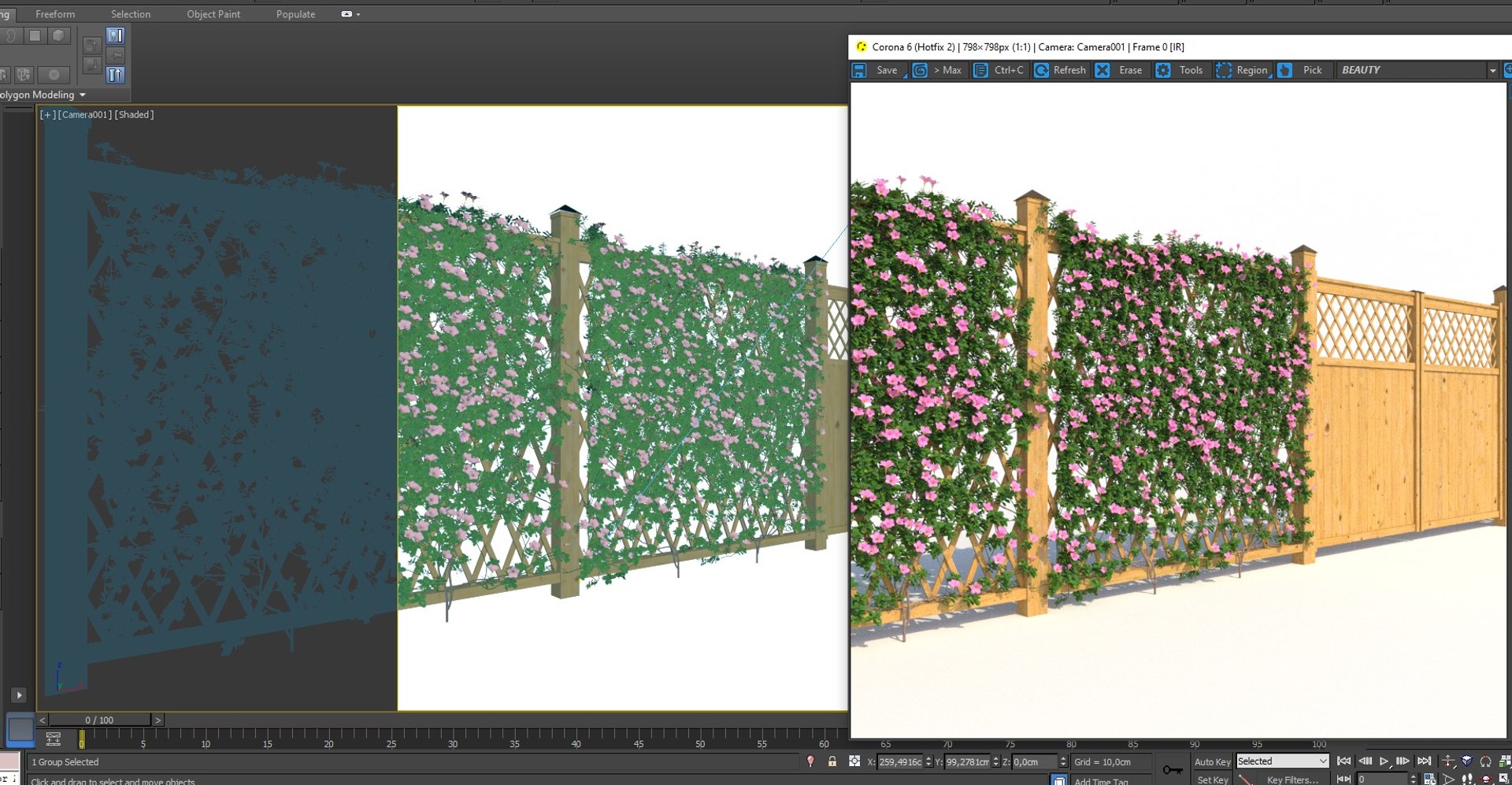This screenshot has width=1512, height=785.
Task: Open Time Configuration icon
Action: pyautogui.click(x=1429, y=779)
